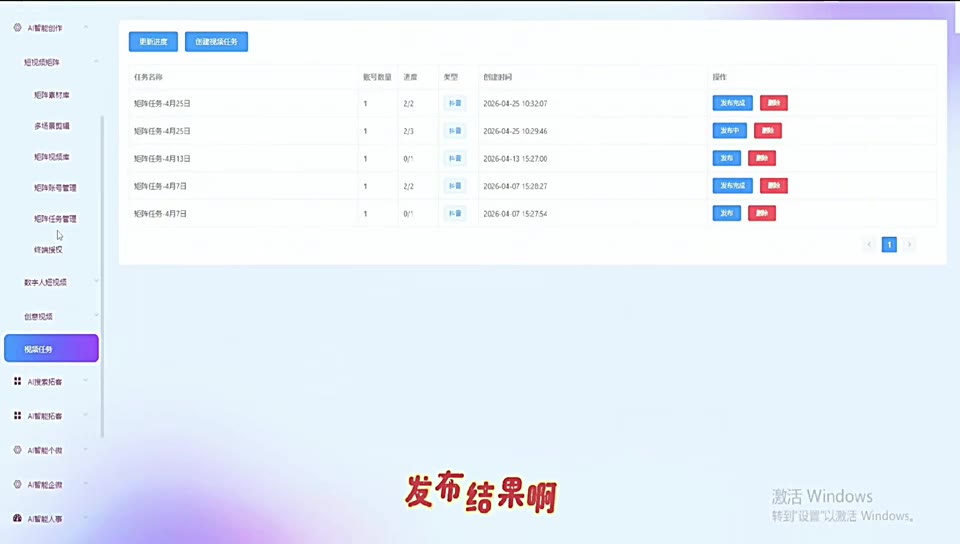Expand the AI搜索拓客 menu arrow

(x=86, y=381)
